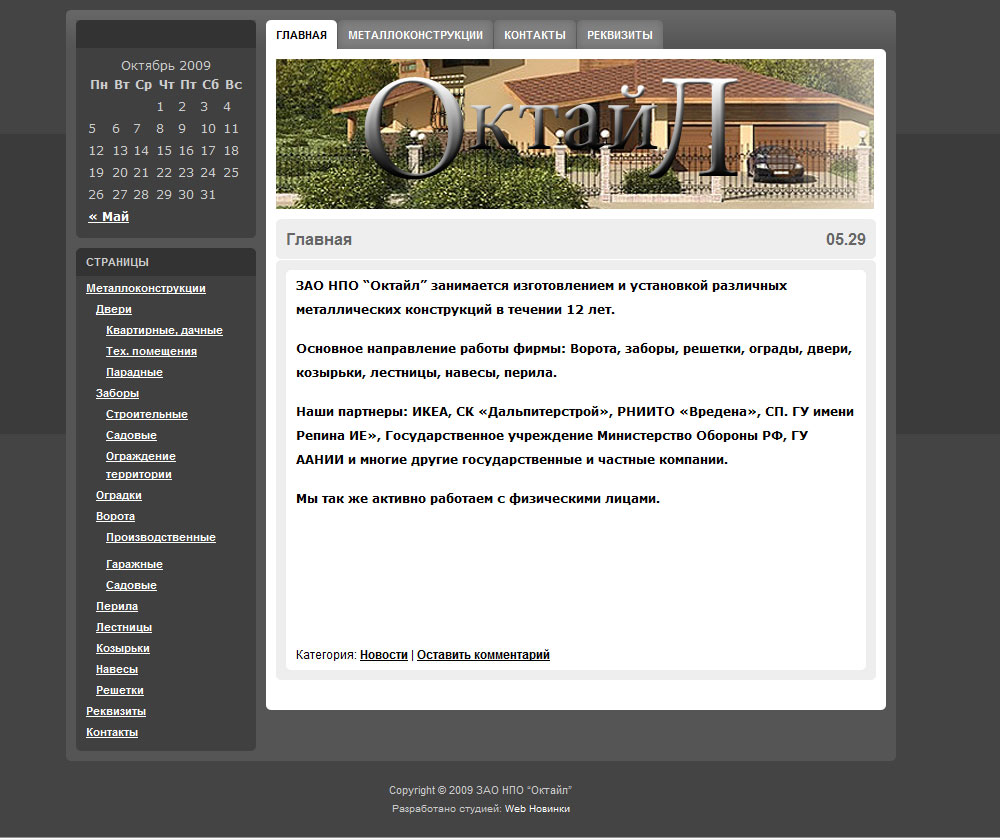Open the Козырьки link

pos(122,649)
